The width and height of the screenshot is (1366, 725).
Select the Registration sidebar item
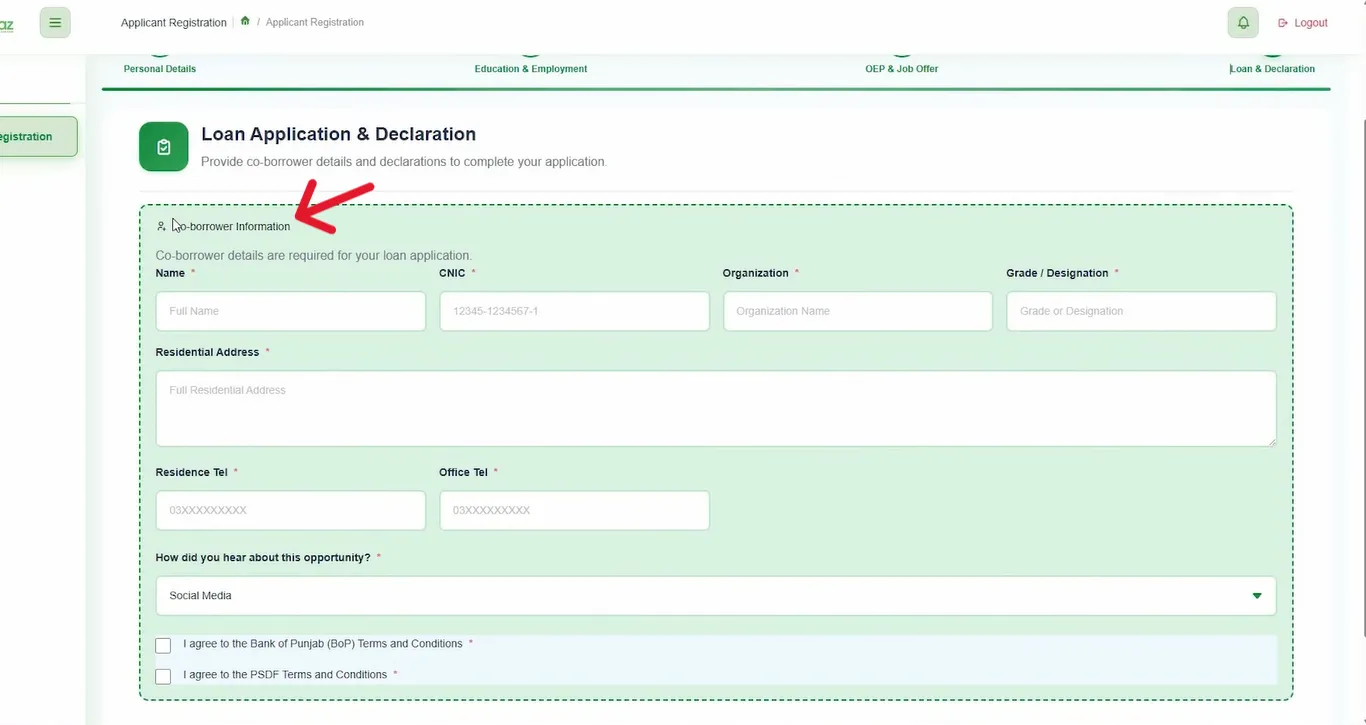click(38, 137)
